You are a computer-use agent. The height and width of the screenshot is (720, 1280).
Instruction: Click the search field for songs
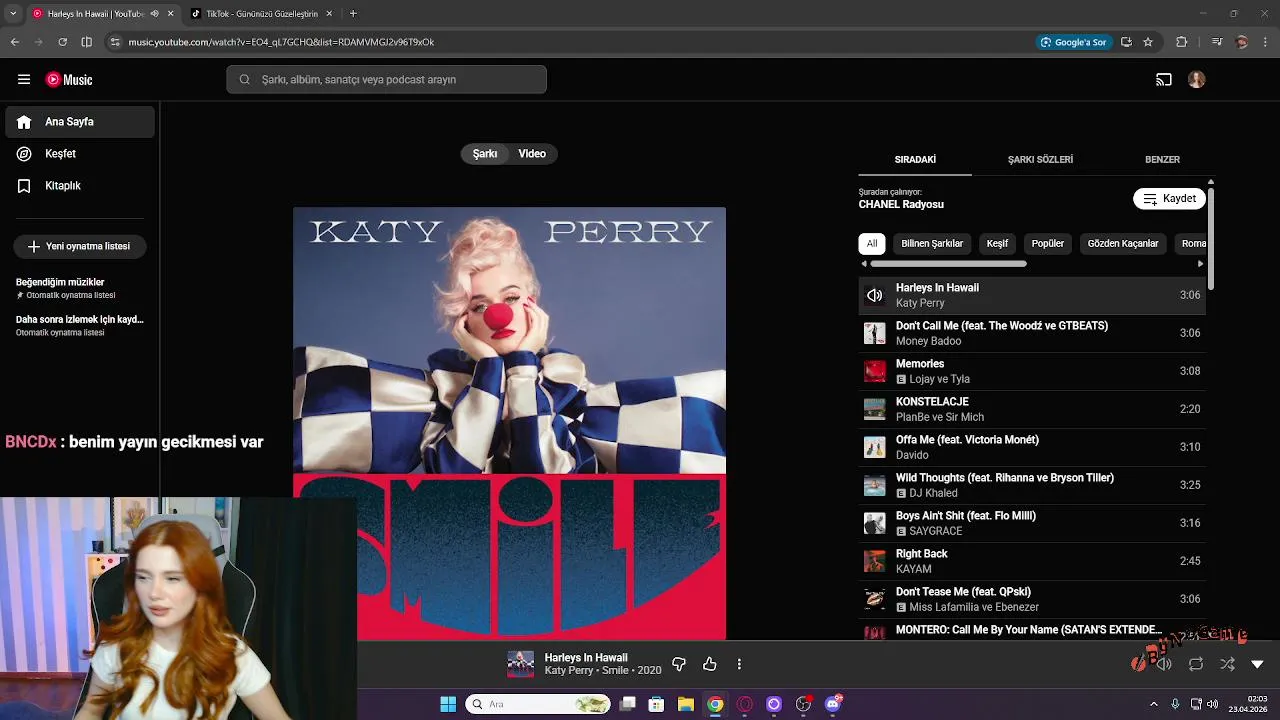[x=386, y=80]
